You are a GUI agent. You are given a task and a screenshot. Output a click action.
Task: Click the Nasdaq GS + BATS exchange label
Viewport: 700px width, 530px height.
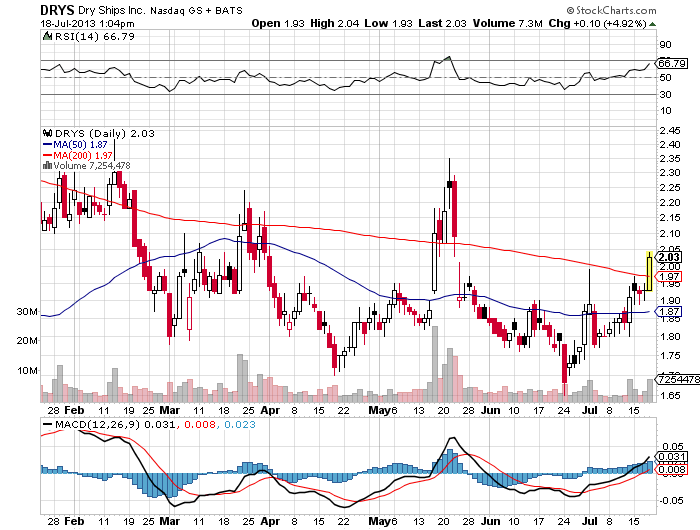196,10
